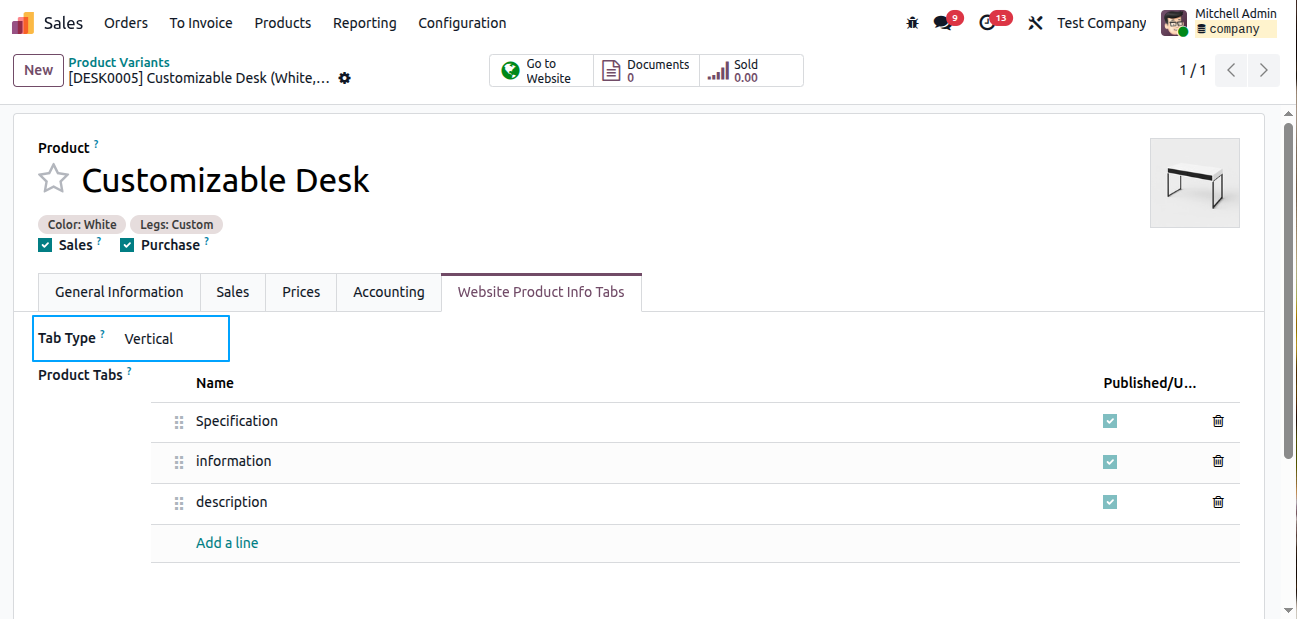This screenshot has width=1297, height=619.
Task: Click the gear actions icon beside record title
Action: pos(345,78)
